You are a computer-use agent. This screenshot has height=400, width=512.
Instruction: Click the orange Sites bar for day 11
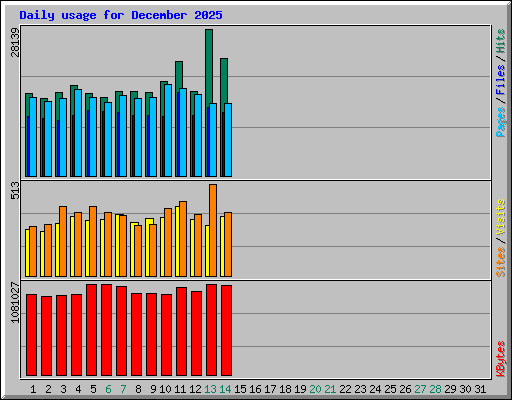click(x=183, y=239)
